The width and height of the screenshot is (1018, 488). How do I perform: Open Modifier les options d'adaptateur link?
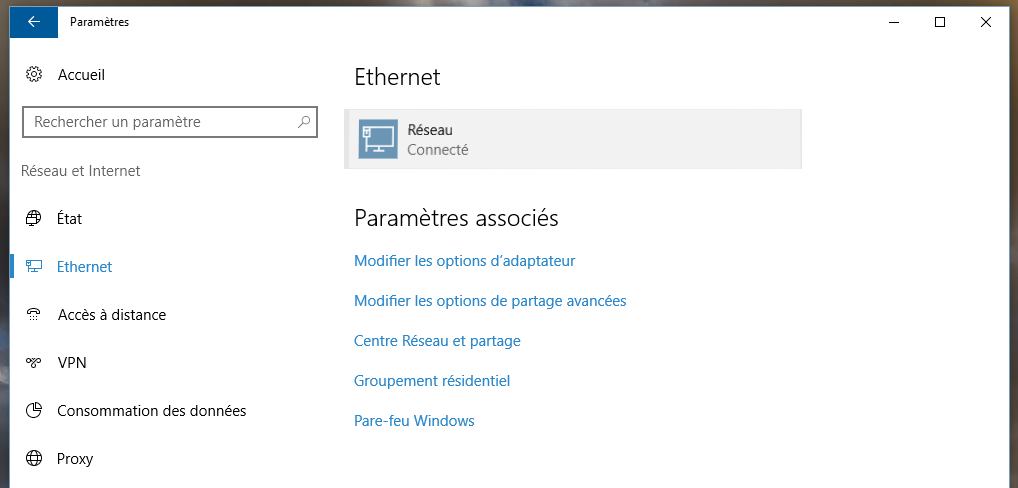coord(464,261)
